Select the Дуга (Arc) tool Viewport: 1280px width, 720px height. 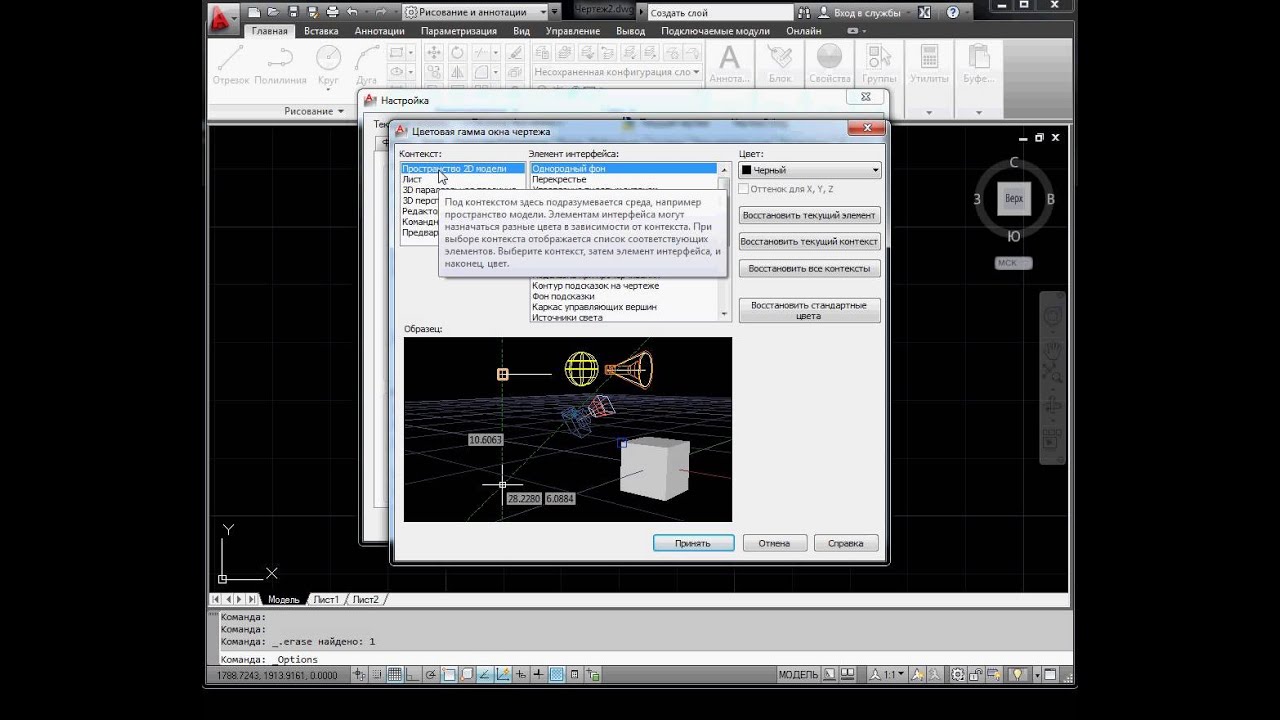click(366, 65)
